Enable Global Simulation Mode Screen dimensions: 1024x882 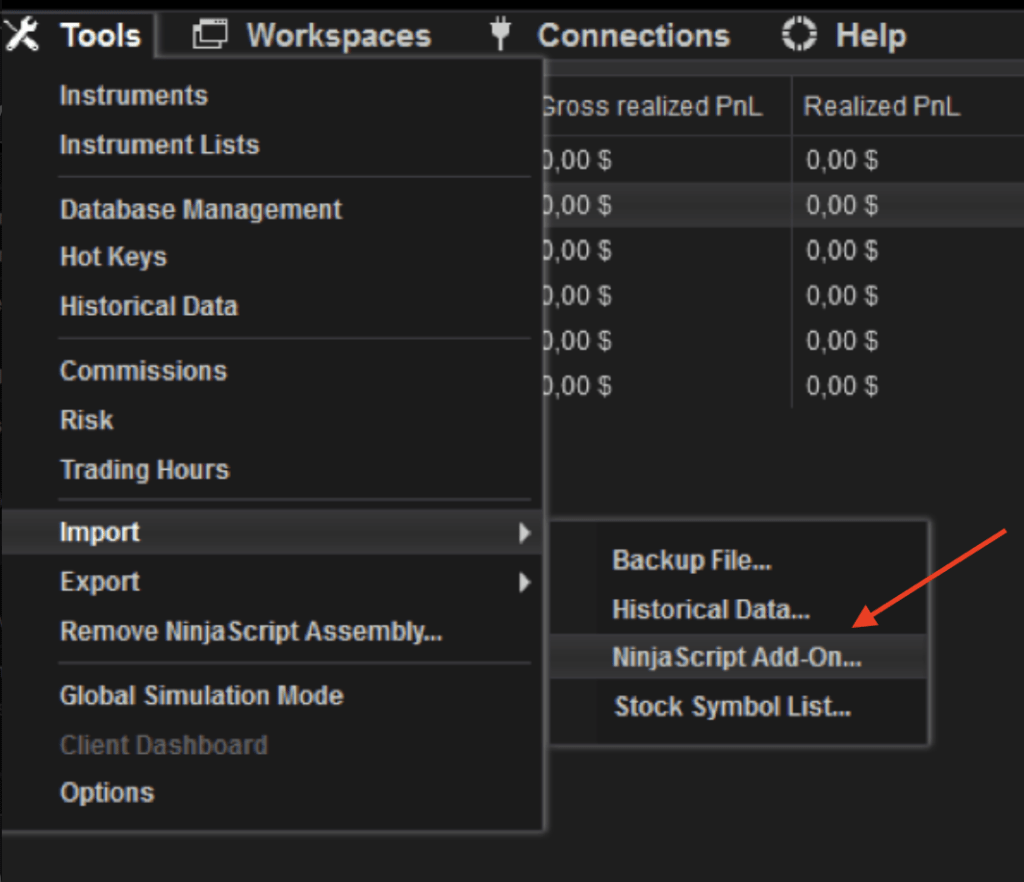pos(201,695)
